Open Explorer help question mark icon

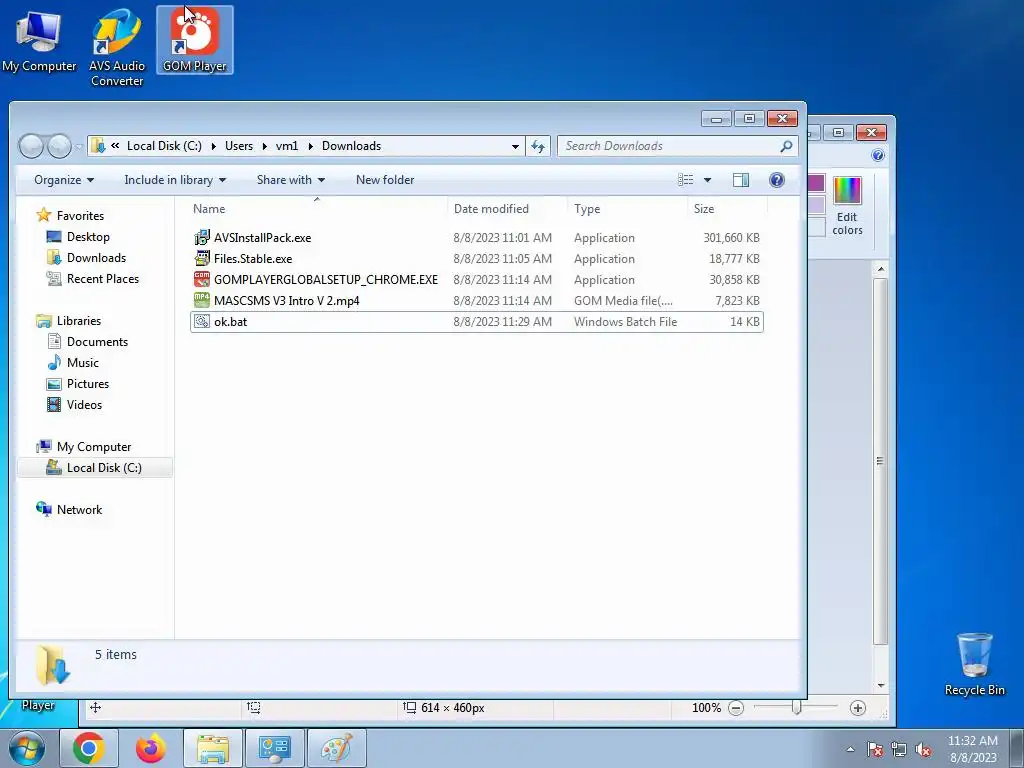pyautogui.click(x=776, y=180)
